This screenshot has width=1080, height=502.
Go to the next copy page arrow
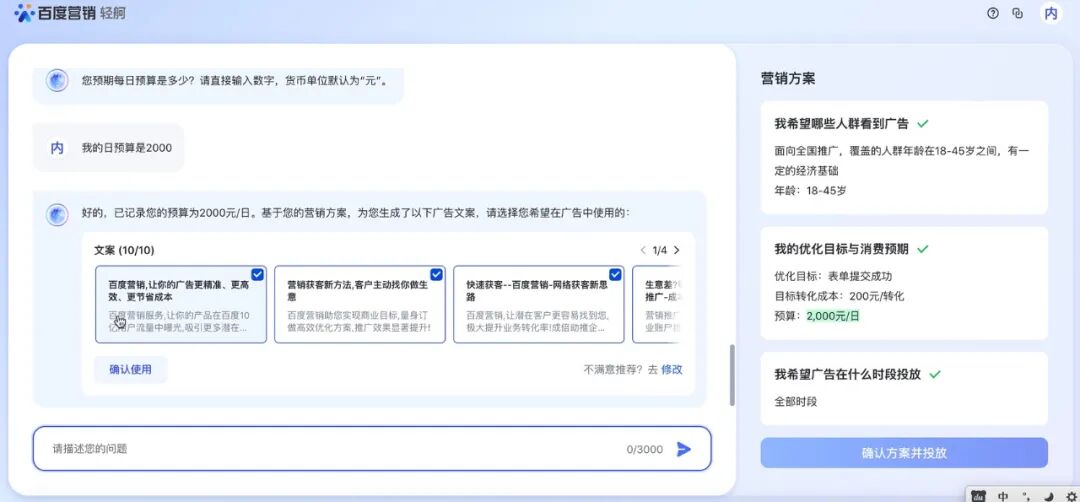pyautogui.click(x=676, y=250)
